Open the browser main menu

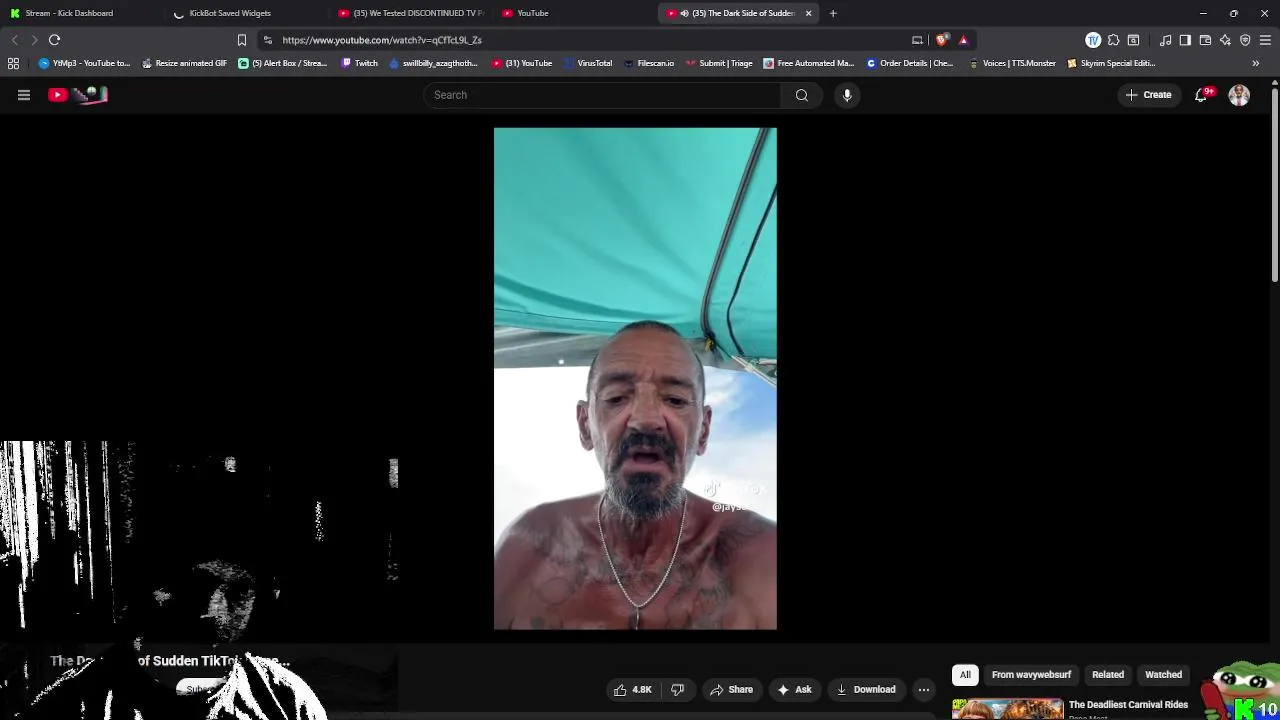point(1265,40)
